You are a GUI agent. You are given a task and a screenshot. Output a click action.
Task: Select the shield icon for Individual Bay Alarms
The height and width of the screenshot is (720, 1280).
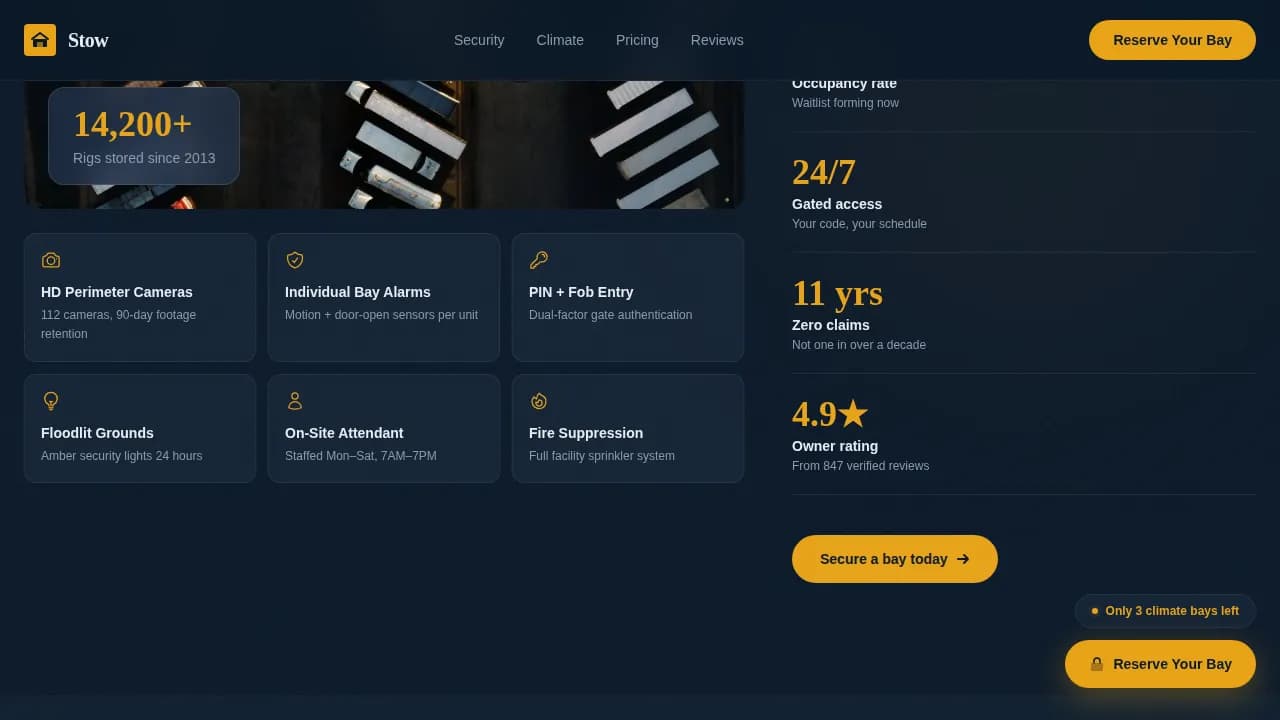[295, 260]
